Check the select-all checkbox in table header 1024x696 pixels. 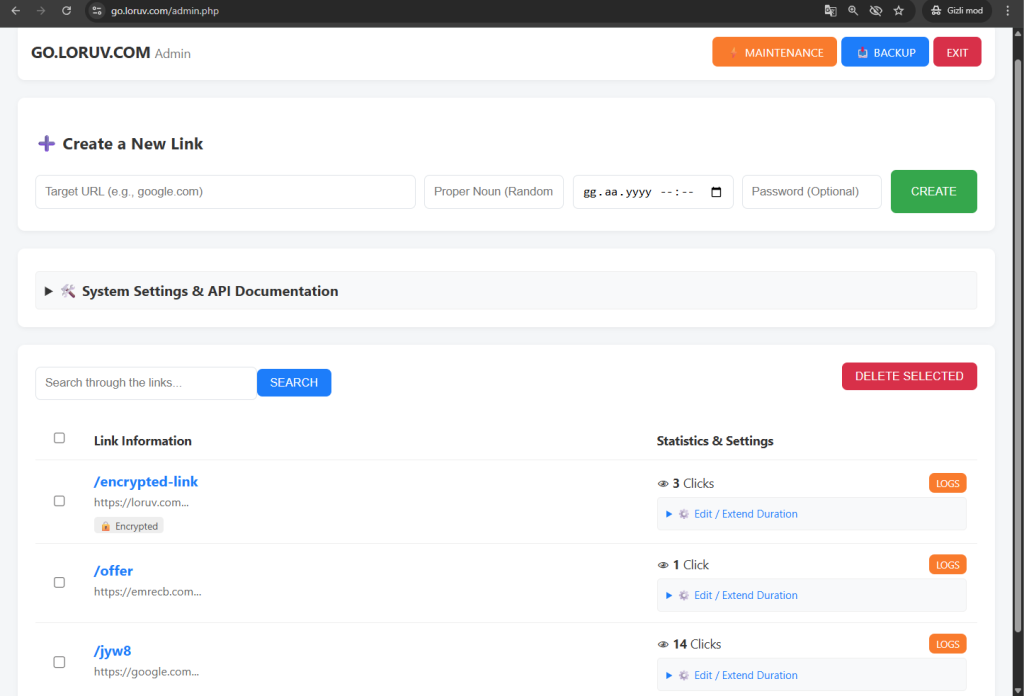pyautogui.click(x=59, y=438)
